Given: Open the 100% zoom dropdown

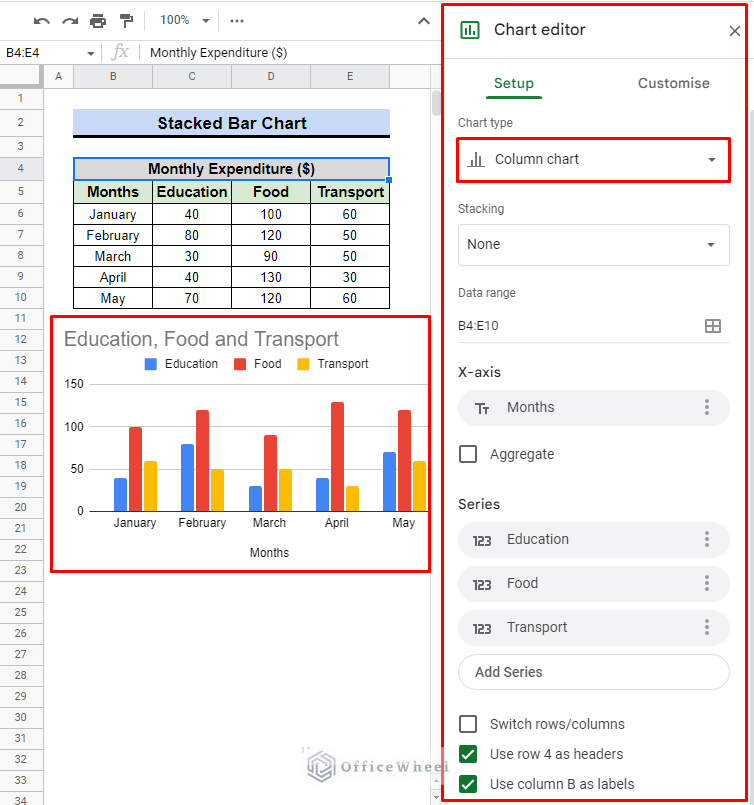Looking at the screenshot, I should (x=185, y=20).
